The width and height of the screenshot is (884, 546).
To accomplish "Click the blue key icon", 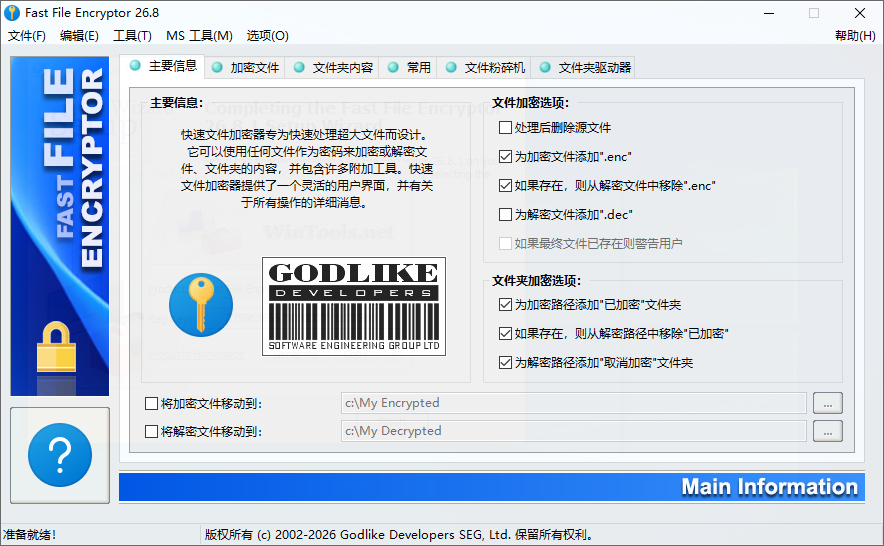I will [201, 305].
